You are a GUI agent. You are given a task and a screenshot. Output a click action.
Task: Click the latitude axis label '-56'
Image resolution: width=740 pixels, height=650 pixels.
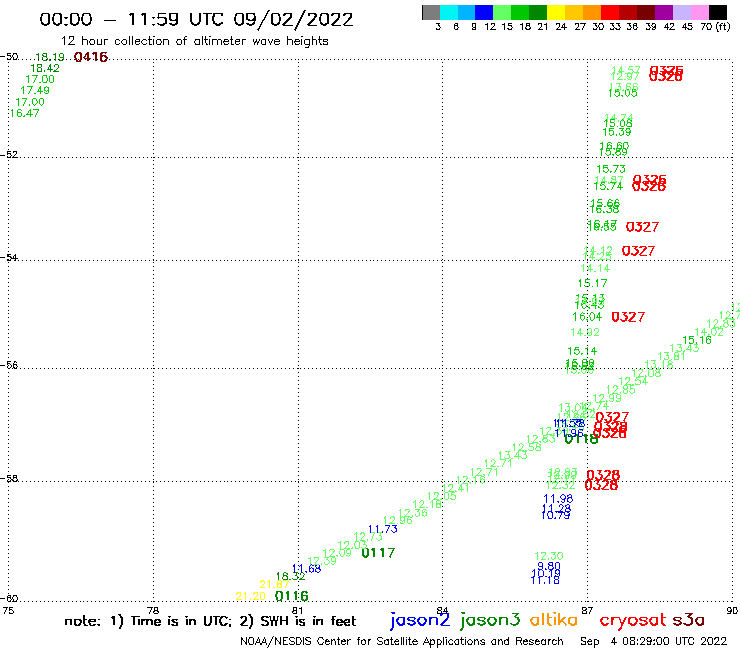[9, 365]
